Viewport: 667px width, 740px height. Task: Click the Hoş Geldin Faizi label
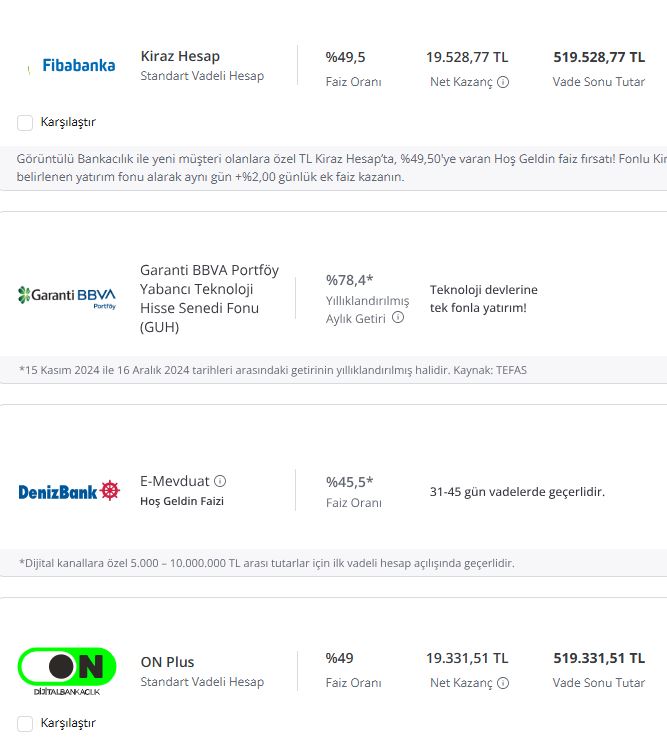(x=182, y=501)
